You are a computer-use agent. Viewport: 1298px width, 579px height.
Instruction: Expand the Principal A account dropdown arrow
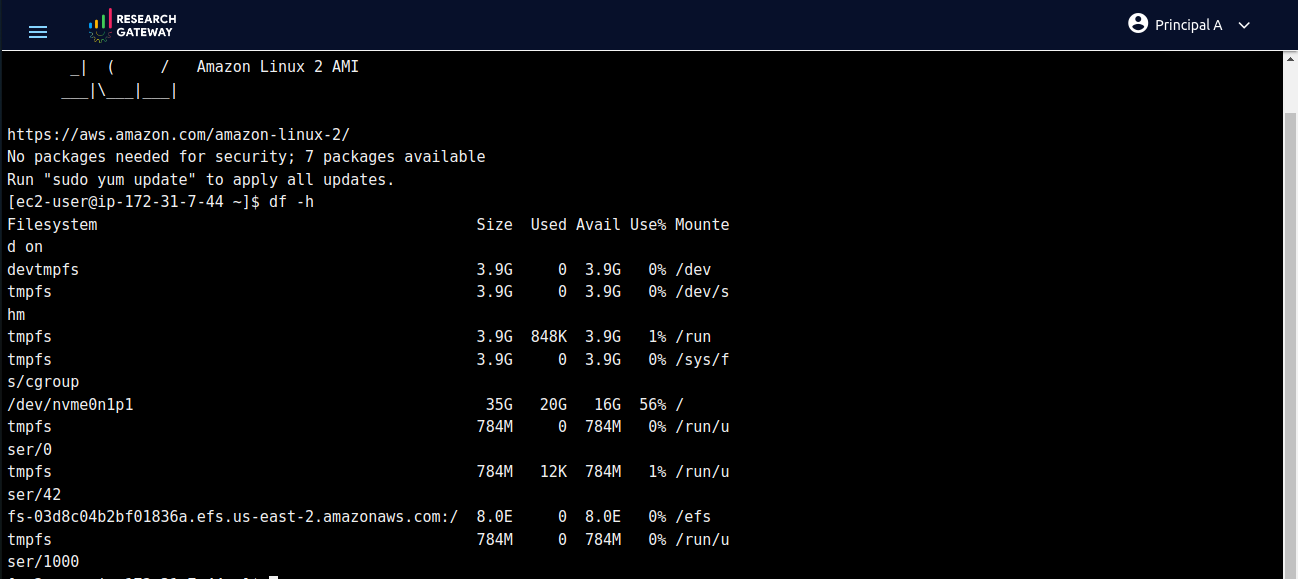1244,26
